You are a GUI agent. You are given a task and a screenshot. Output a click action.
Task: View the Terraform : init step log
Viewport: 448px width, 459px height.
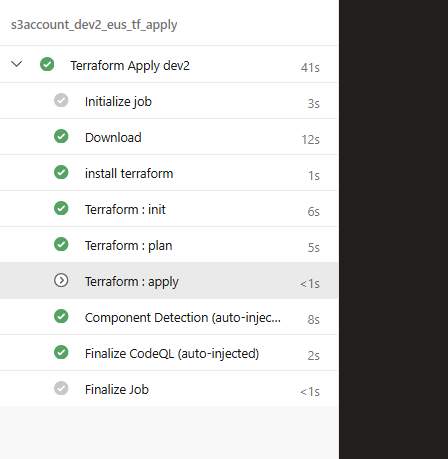(x=169, y=209)
